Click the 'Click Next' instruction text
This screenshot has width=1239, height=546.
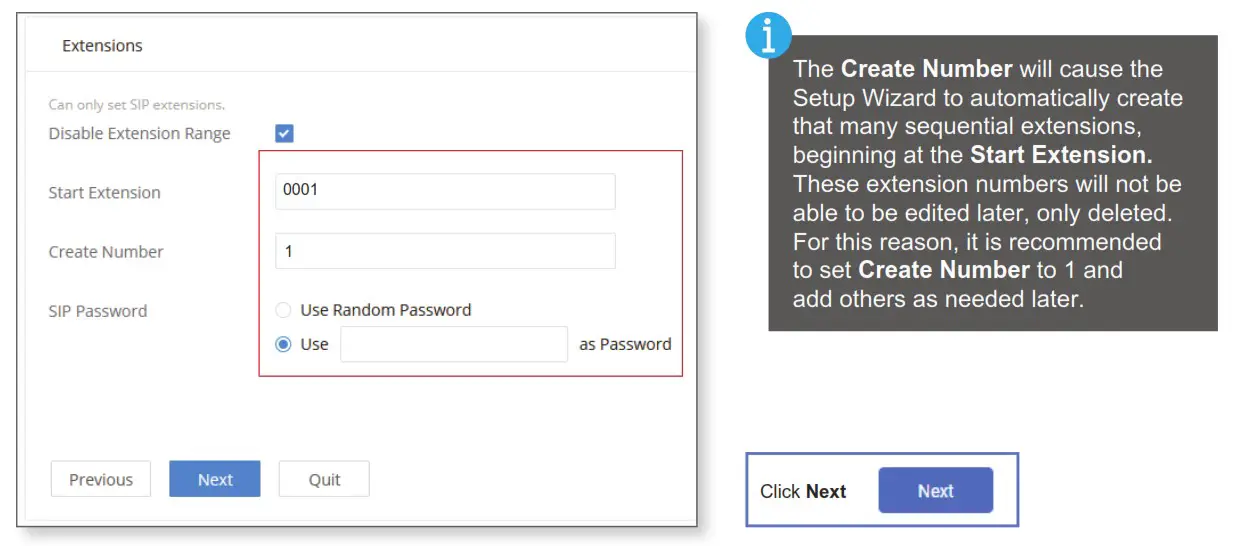pos(803,491)
